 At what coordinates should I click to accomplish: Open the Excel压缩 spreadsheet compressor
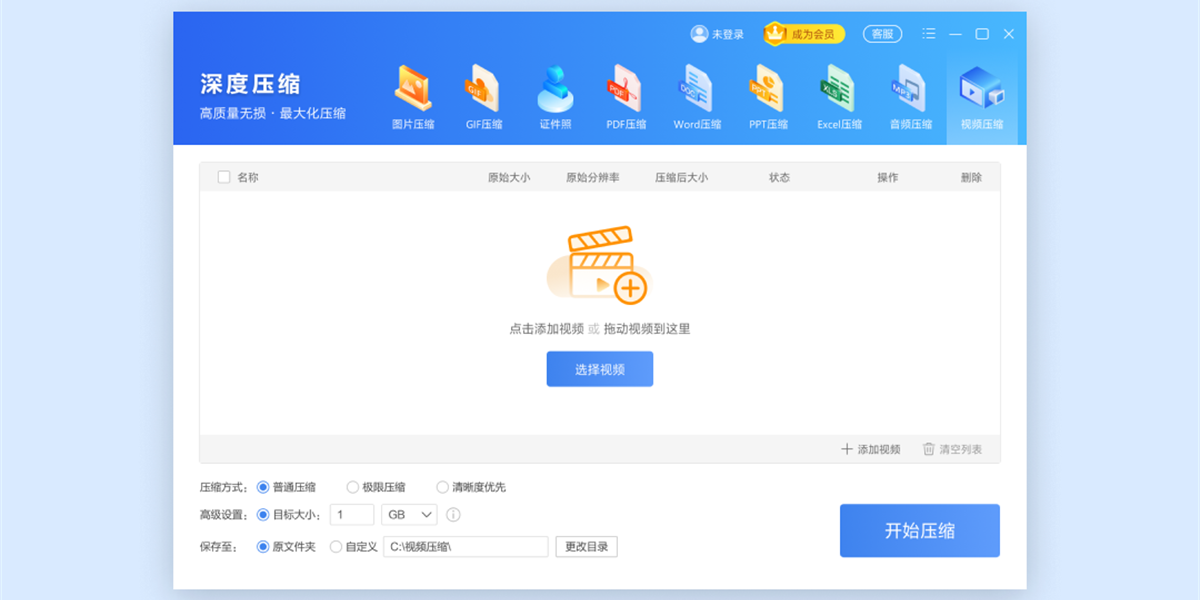838,95
